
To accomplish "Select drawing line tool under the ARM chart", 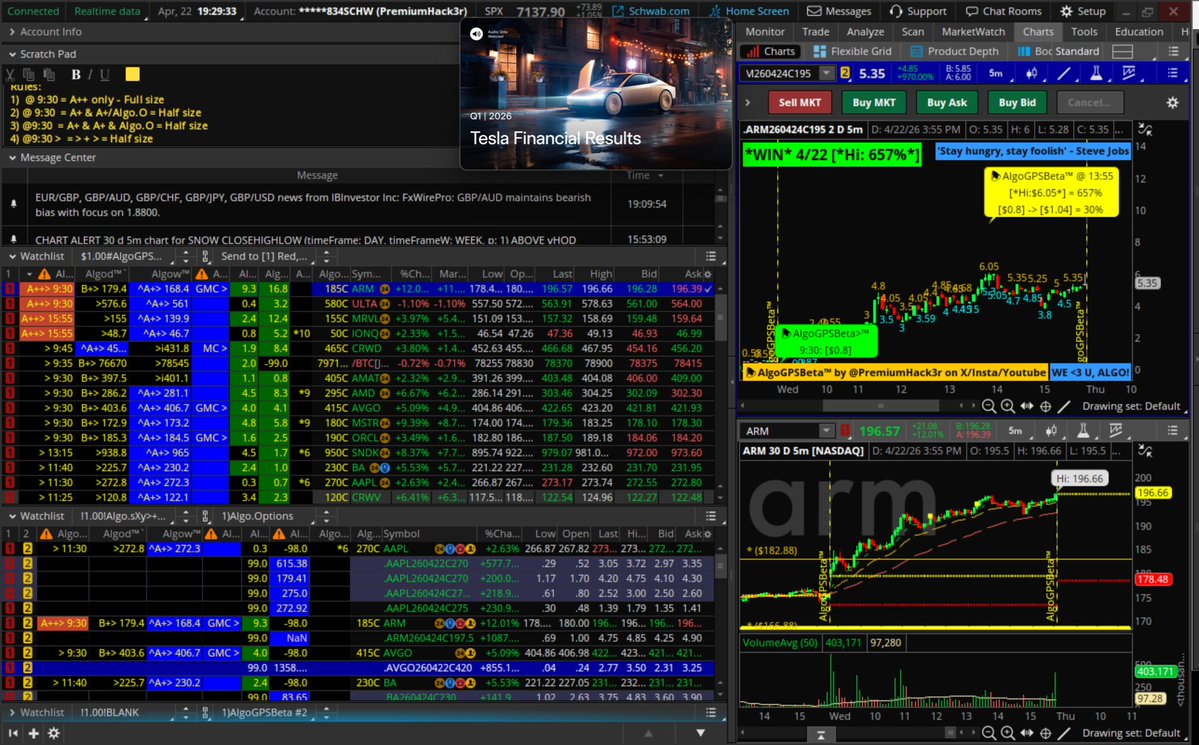I will 1064,734.
